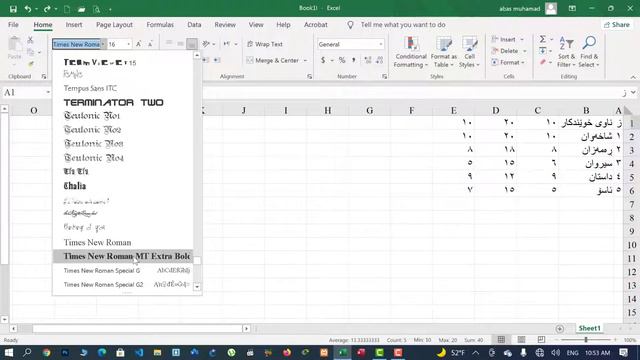Expand the Merge & Center dropdown arrow
Viewport: 640px width, 360px height.
click(x=305, y=60)
